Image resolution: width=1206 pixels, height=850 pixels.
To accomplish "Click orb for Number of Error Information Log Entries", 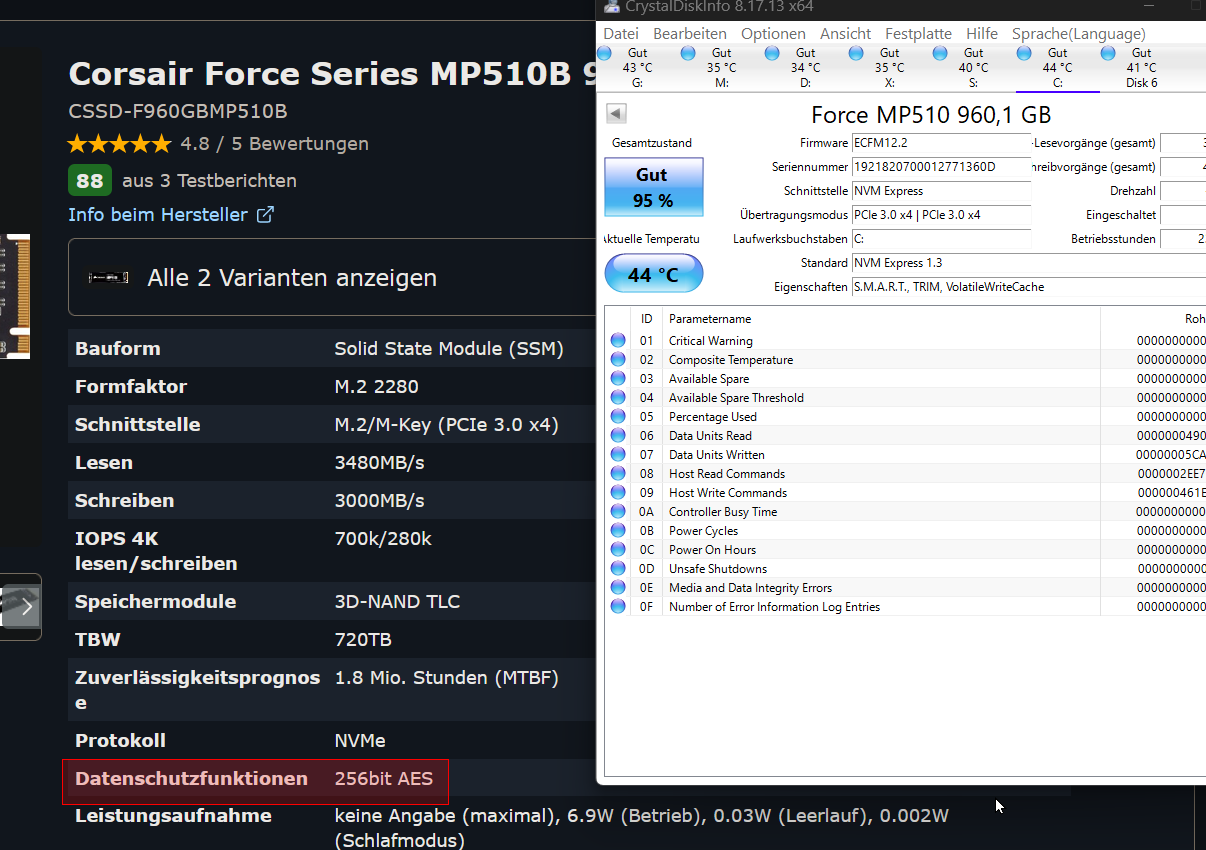I will (618, 607).
